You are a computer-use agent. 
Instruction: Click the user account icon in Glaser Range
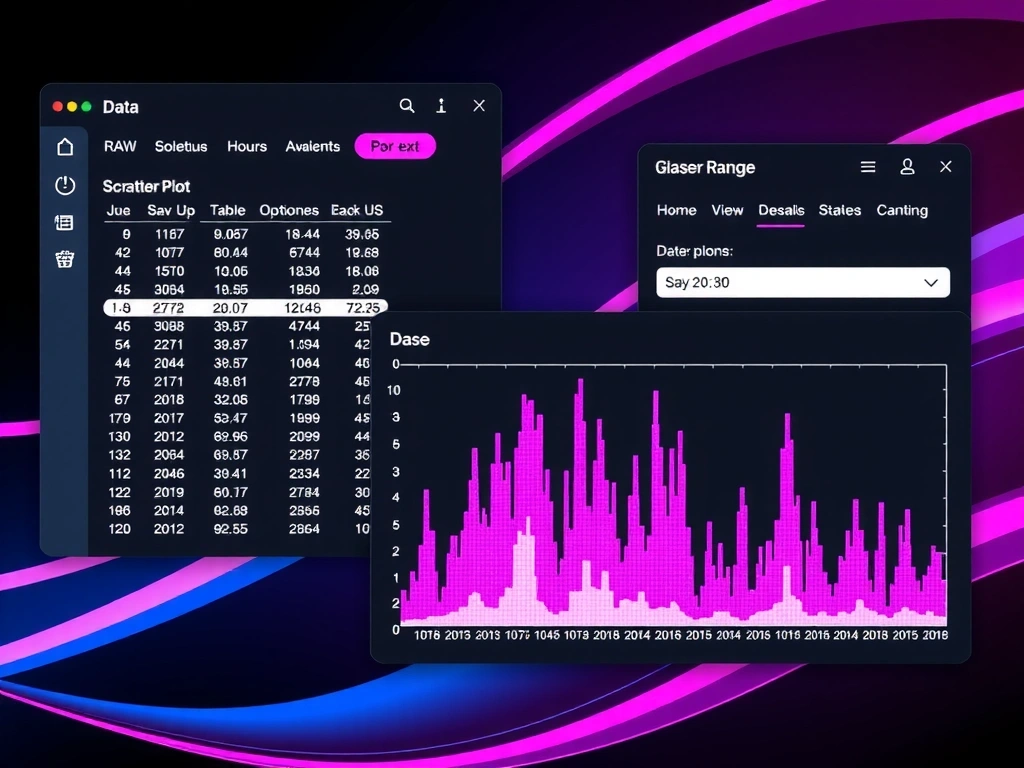(907, 166)
